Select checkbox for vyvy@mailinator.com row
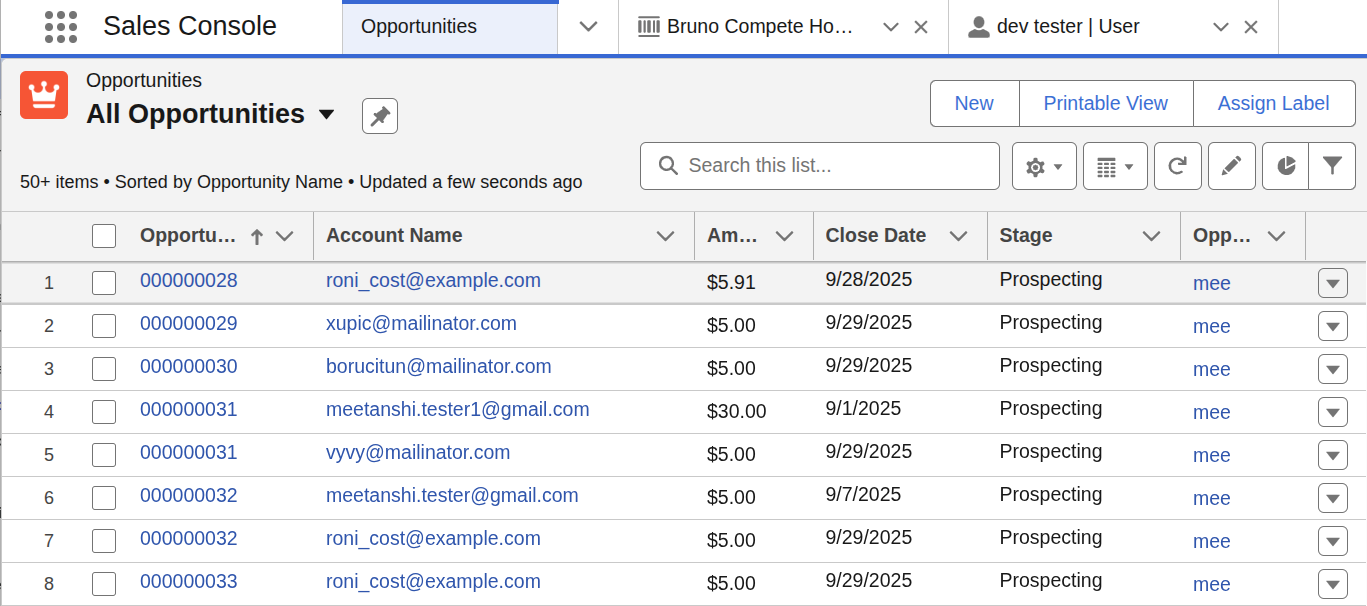This screenshot has width=1367, height=606. [104, 455]
